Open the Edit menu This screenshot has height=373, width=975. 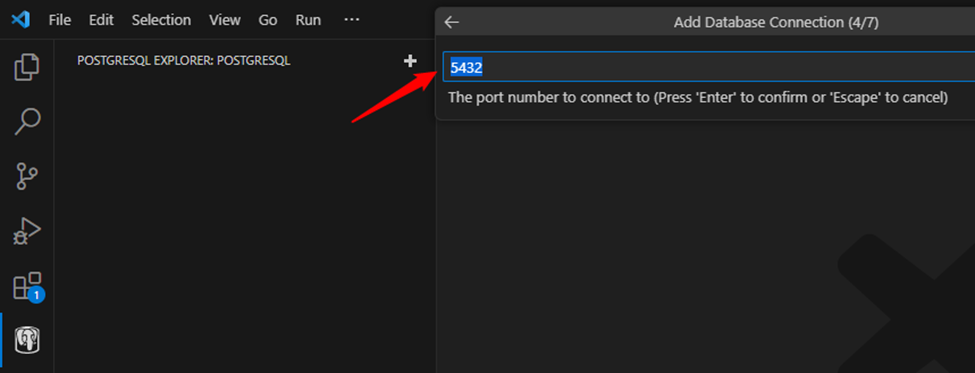(101, 20)
